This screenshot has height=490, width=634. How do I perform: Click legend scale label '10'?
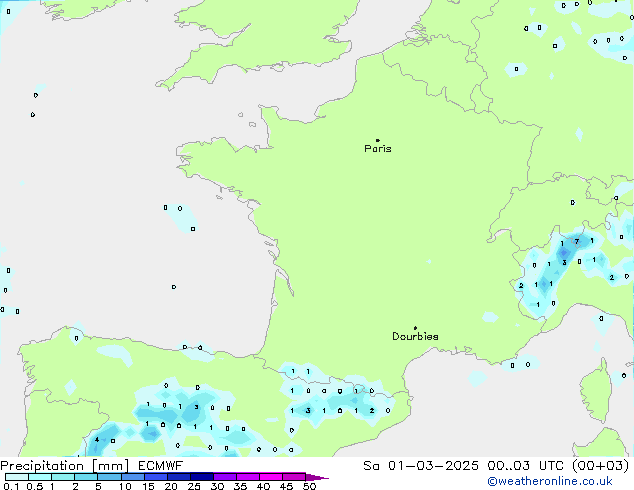pos(125,486)
